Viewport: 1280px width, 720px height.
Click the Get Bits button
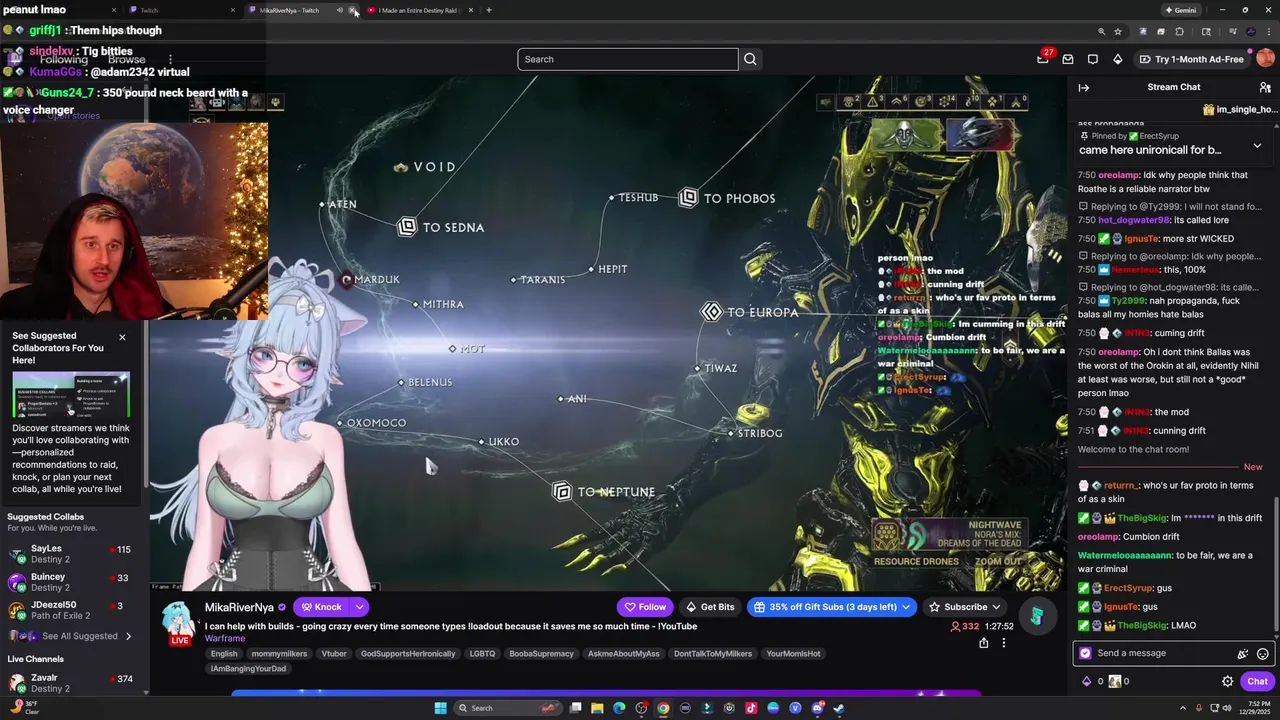point(709,607)
